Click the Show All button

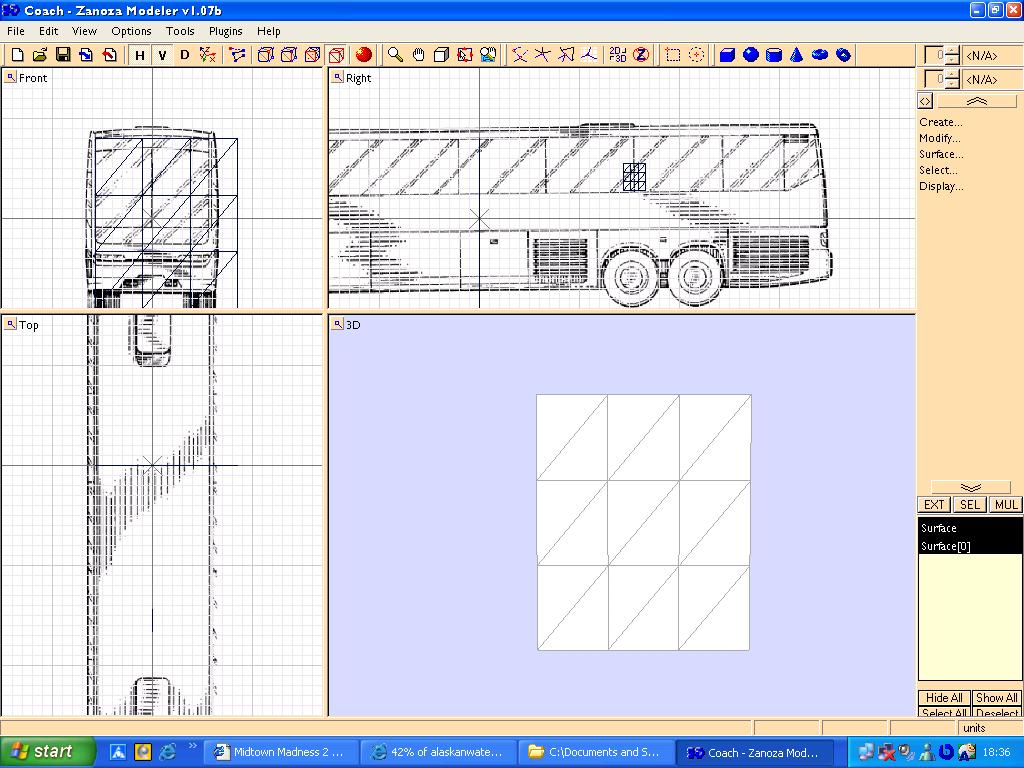point(996,698)
